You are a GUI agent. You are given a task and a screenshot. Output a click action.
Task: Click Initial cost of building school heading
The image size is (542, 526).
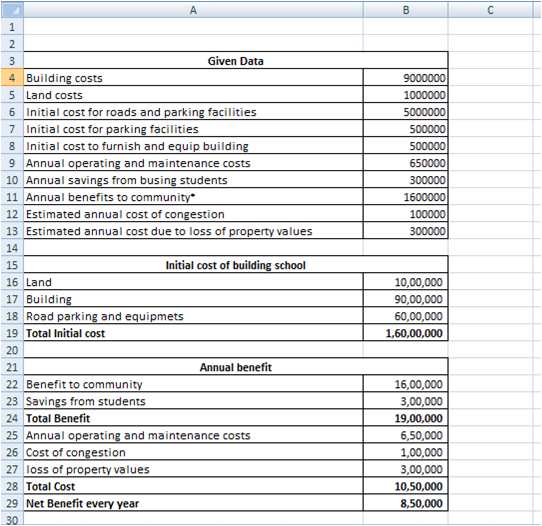(x=236, y=265)
